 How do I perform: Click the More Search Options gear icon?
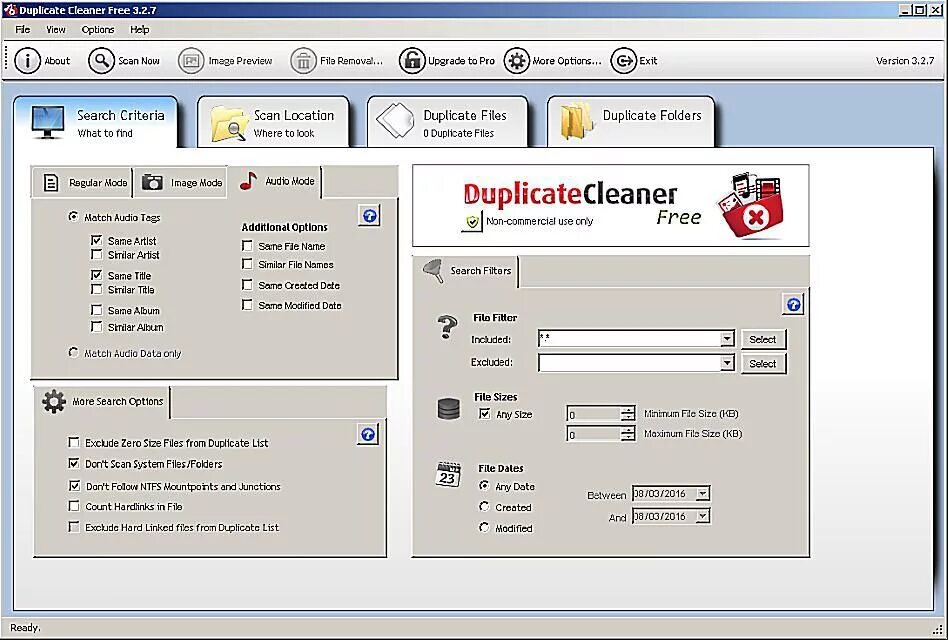(x=54, y=401)
